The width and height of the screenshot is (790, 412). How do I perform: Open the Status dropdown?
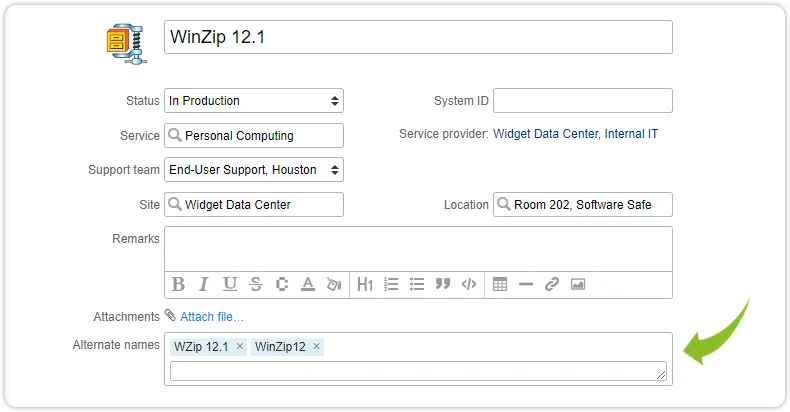pyautogui.click(x=254, y=101)
